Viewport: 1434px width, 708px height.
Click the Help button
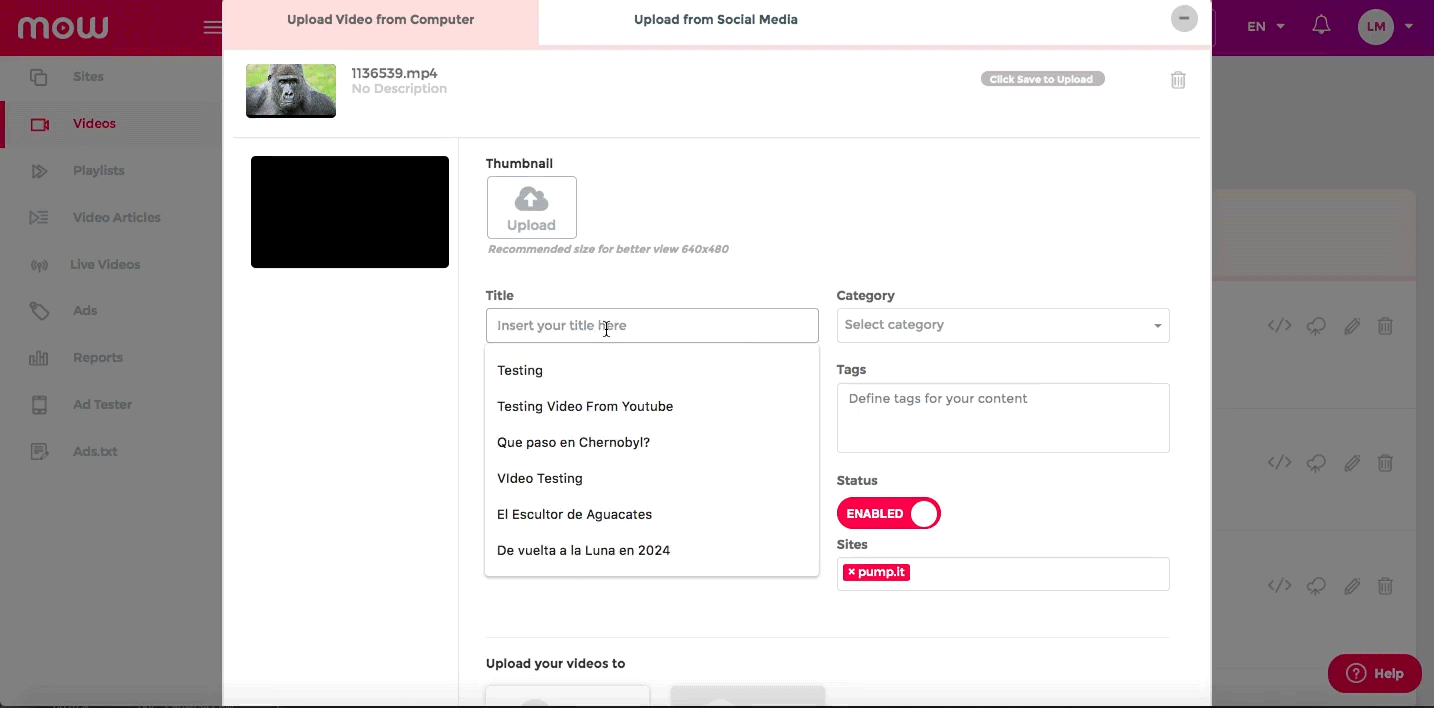click(1374, 673)
